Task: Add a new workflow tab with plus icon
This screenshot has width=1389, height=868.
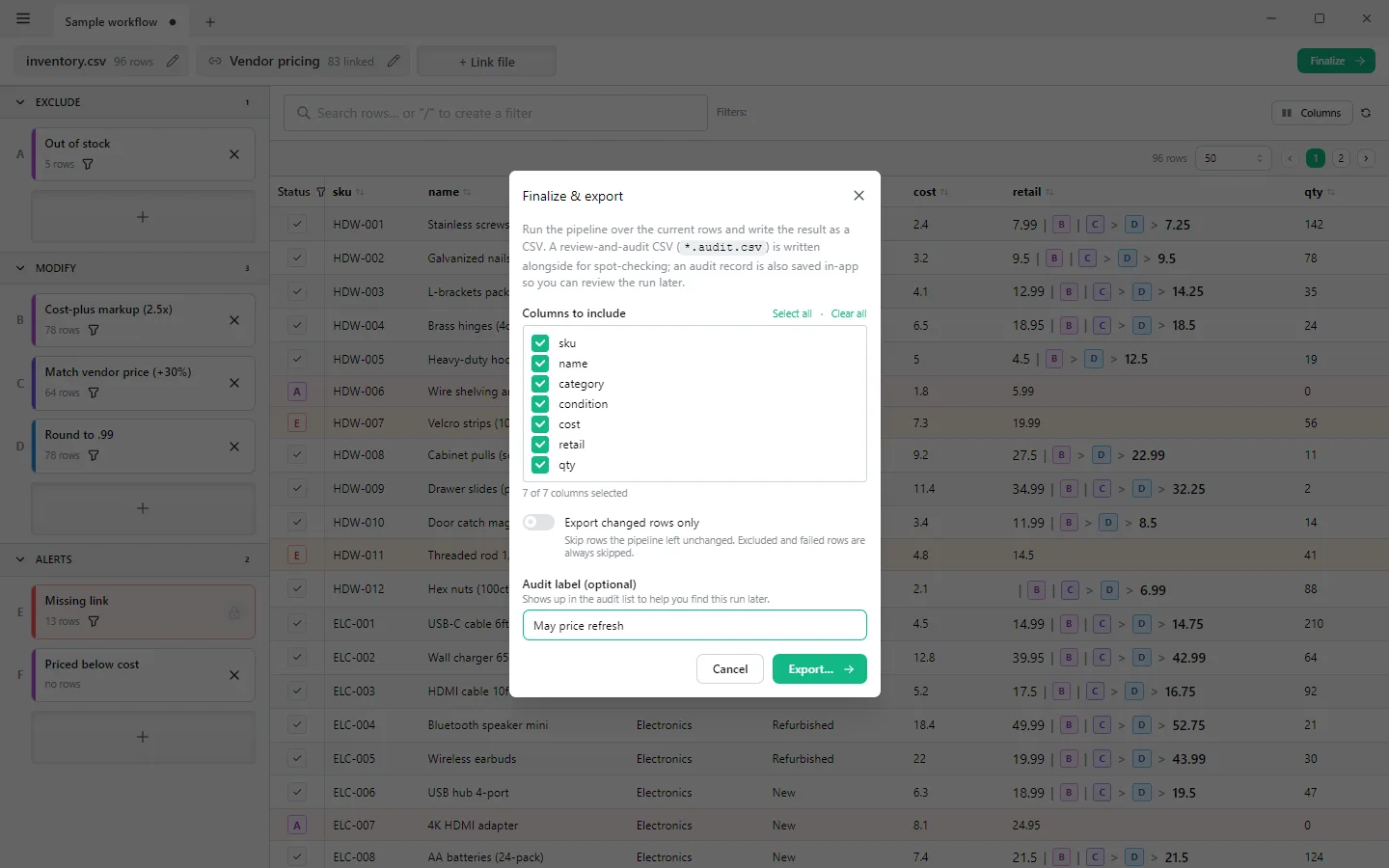Action: coord(210,21)
